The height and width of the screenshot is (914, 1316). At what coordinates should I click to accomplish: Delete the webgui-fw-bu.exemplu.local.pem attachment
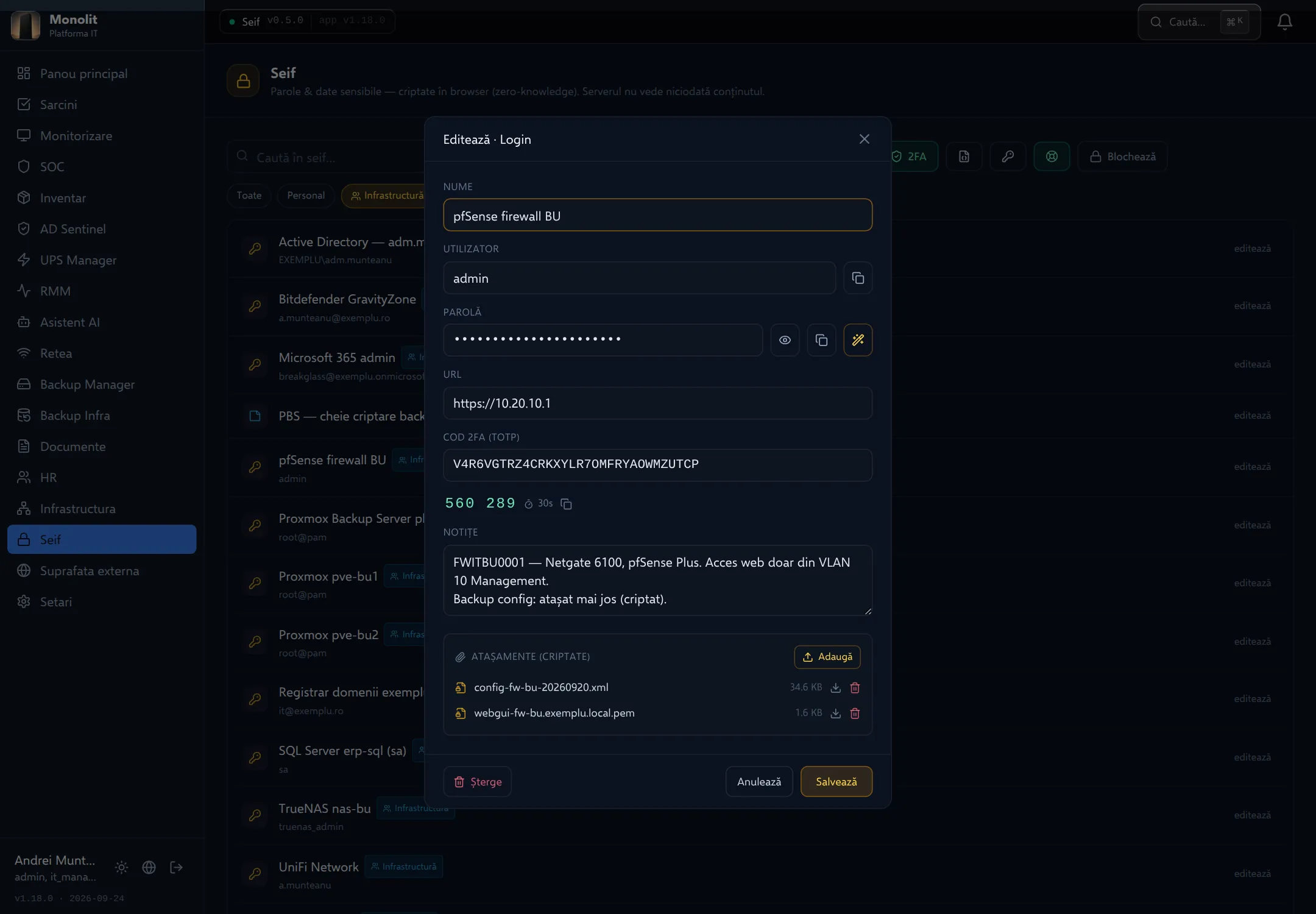pyautogui.click(x=855, y=713)
